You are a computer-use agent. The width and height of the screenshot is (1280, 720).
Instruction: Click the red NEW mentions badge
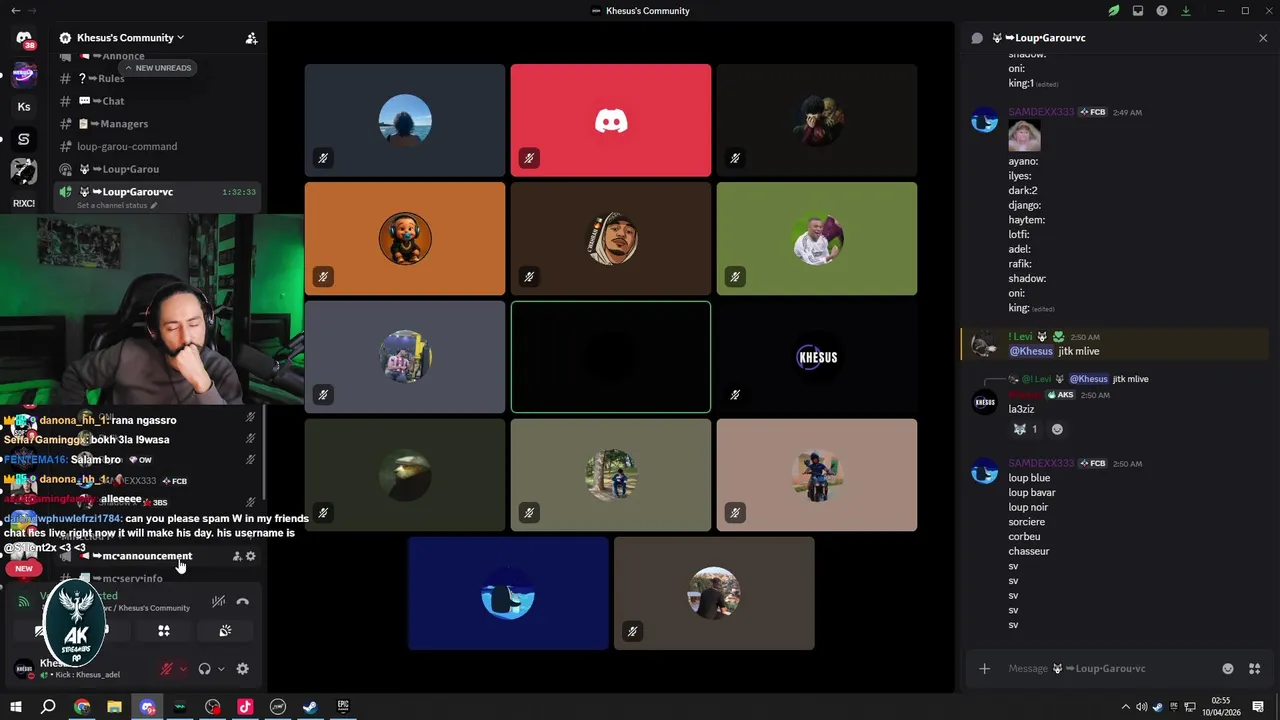[x=24, y=568]
